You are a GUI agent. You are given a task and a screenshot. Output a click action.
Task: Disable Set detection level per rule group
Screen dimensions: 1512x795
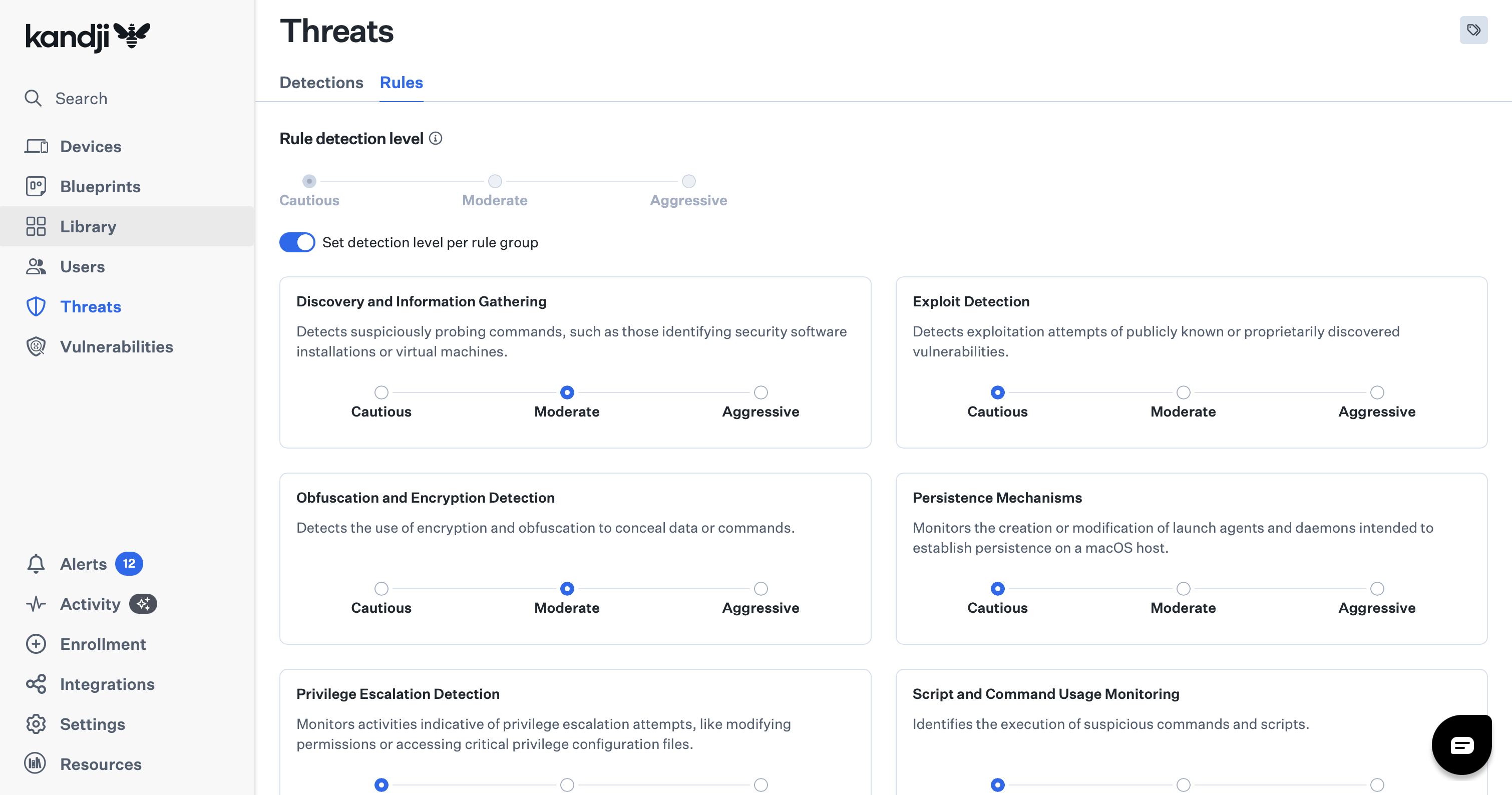pos(296,242)
